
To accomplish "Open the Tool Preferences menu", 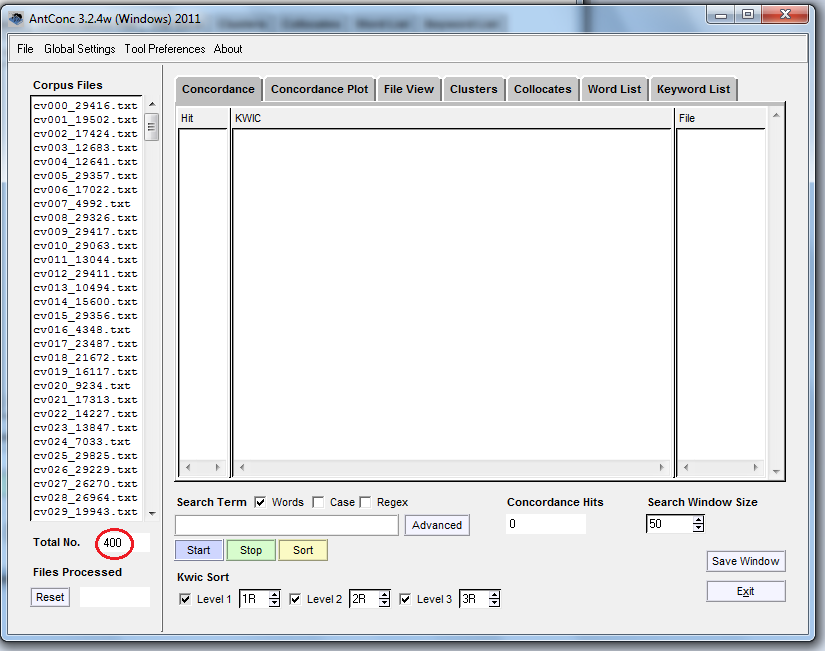I will 164,49.
